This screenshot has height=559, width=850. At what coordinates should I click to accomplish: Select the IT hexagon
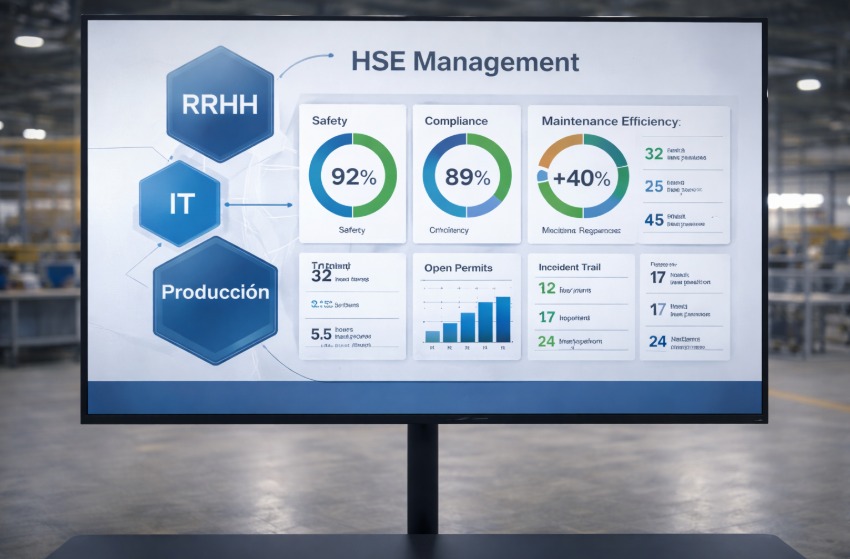pos(180,204)
